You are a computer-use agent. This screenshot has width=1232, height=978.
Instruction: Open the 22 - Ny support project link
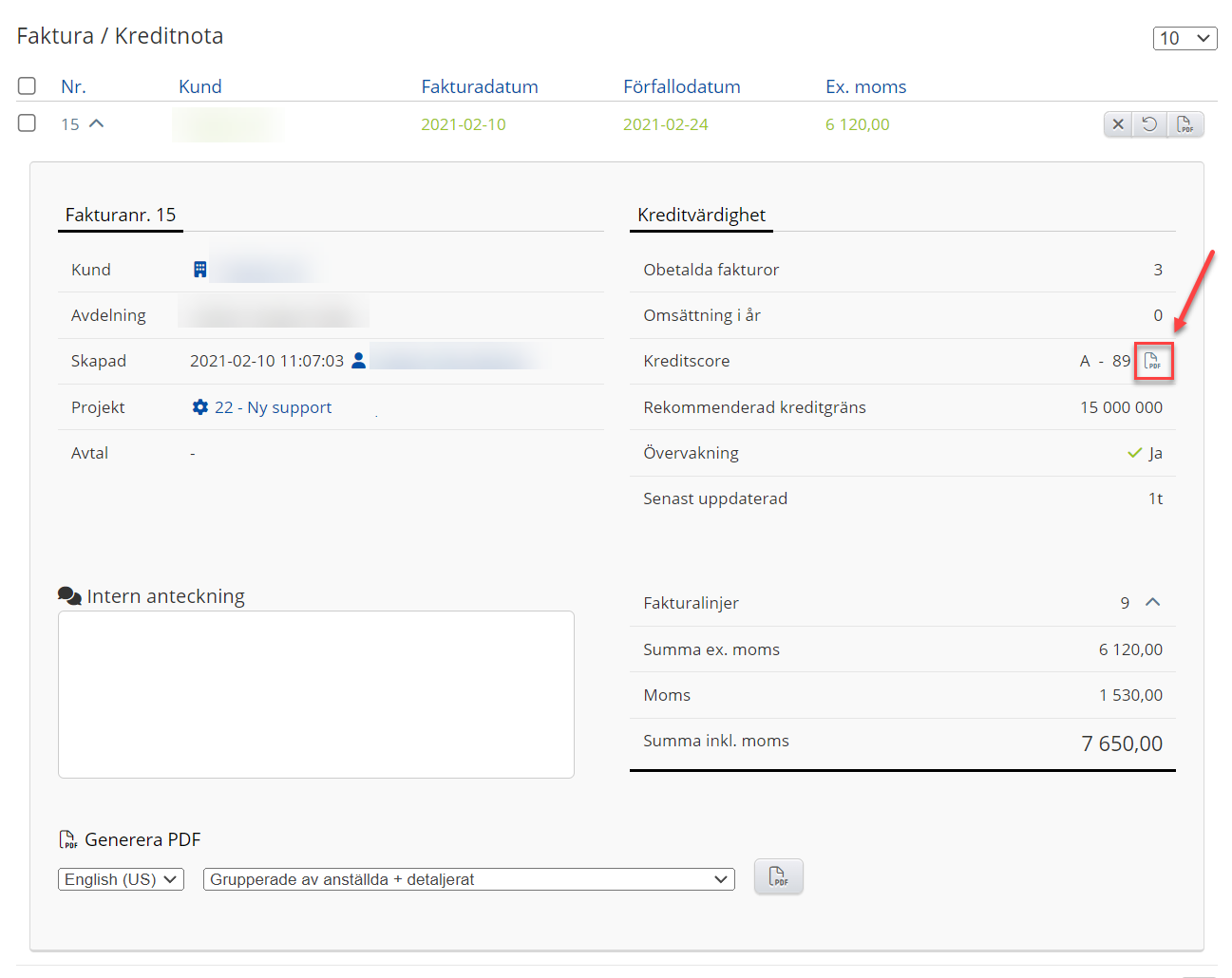coord(274,407)
